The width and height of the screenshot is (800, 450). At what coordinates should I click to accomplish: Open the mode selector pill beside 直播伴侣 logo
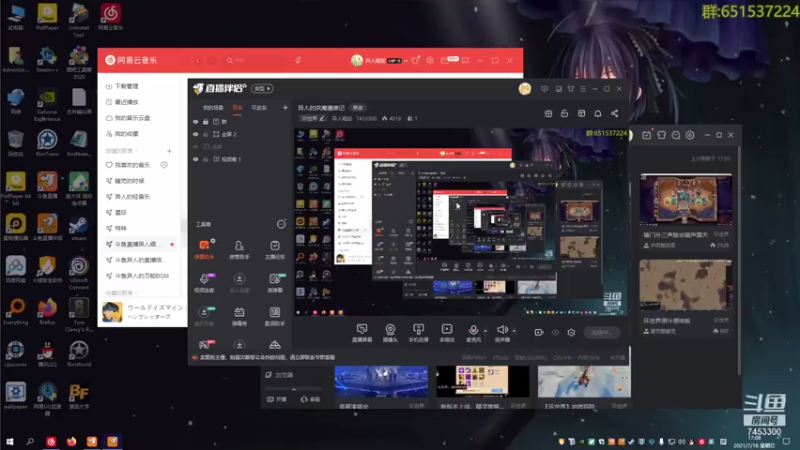(263, 89)
